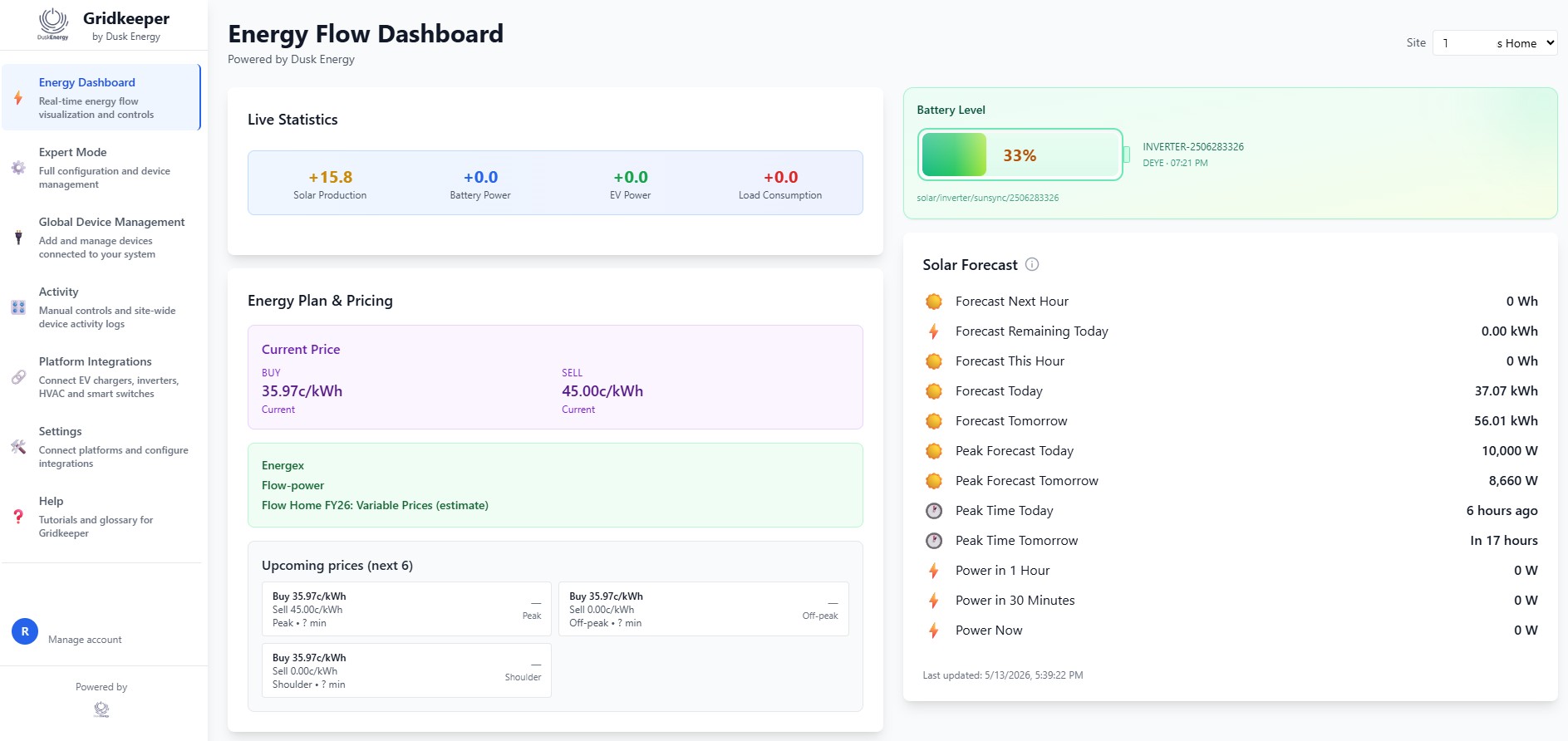Screen dimensions: 1568x741
Task: Click the Forecast Remaining Today bolt icon
Action: (934, 331)
